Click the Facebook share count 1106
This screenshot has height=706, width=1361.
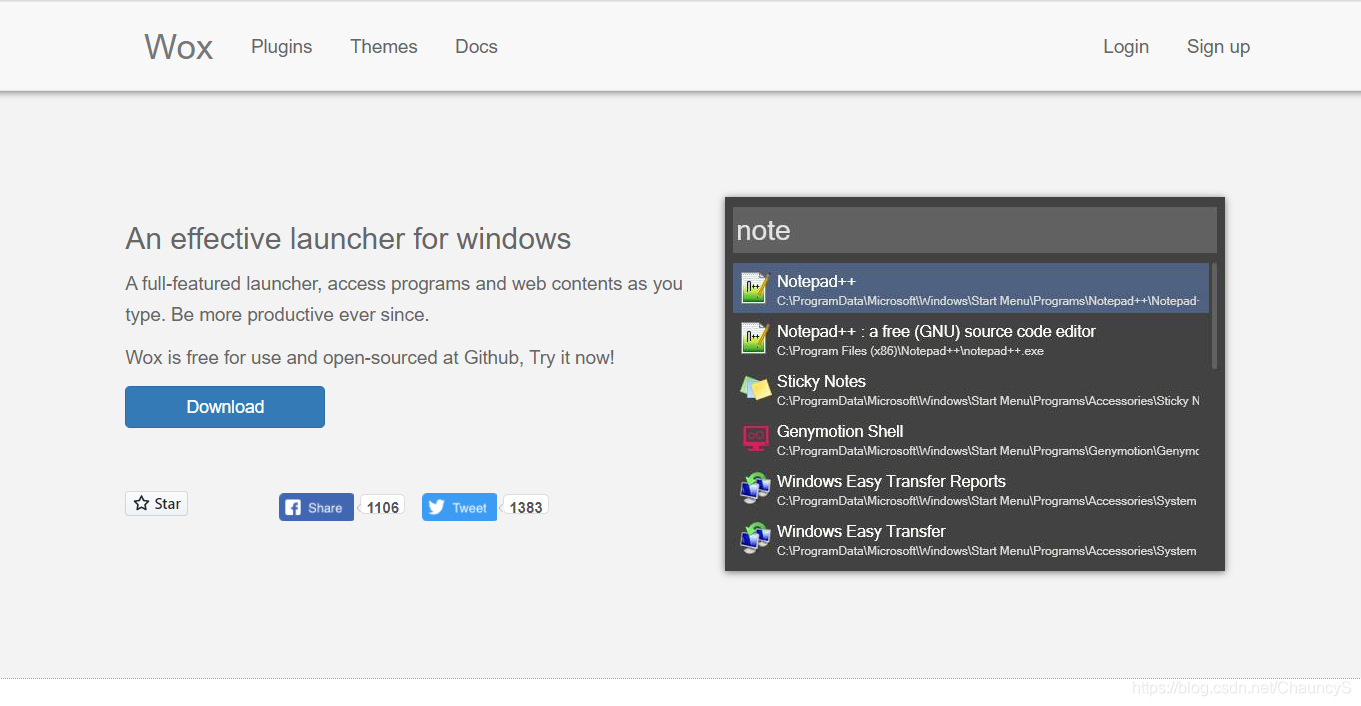tap(382, 508)
